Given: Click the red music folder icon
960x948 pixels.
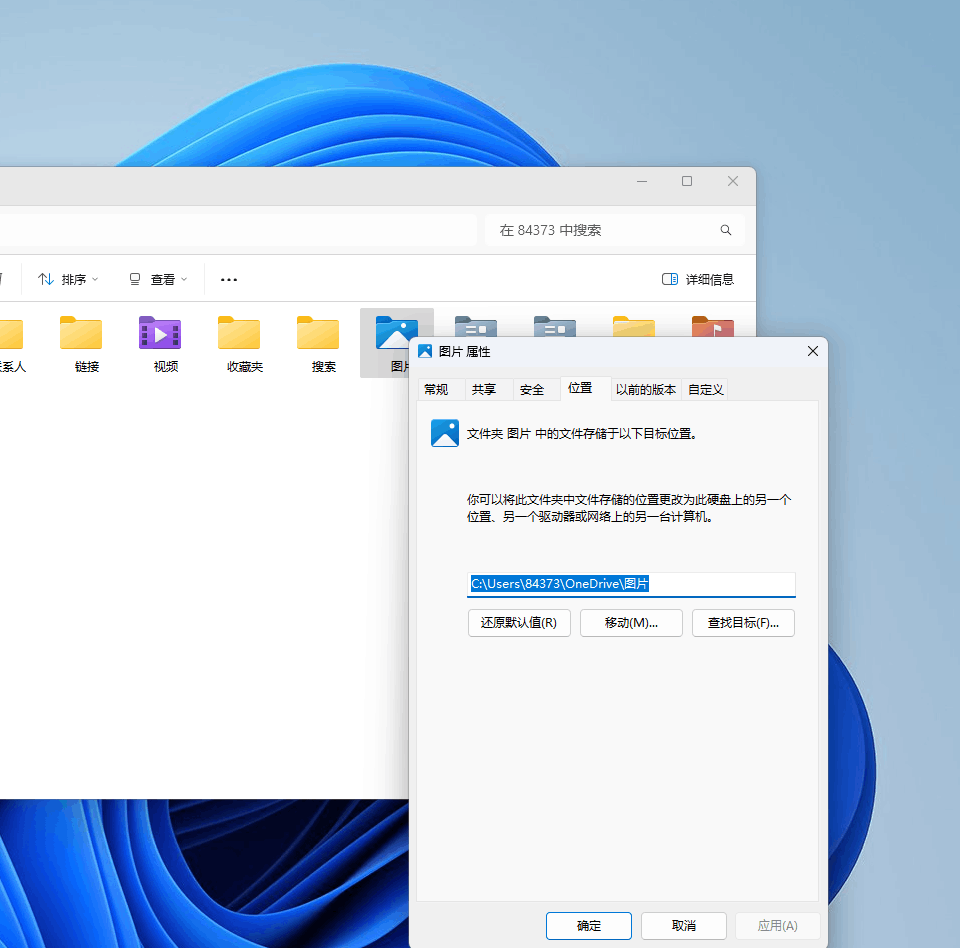Looking at the screenshot, I should tap(713, 326).
